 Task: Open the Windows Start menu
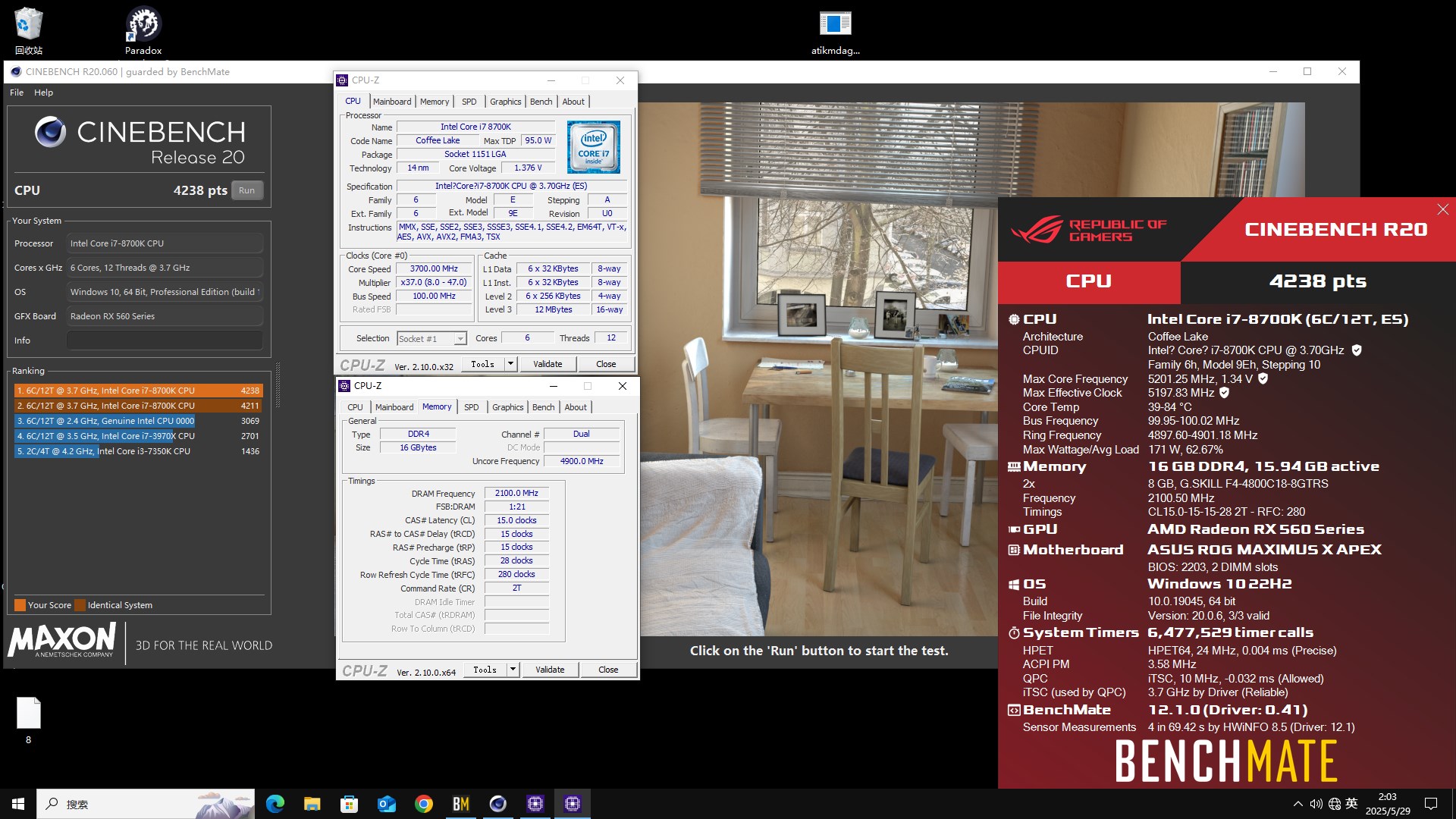point(18,804)
